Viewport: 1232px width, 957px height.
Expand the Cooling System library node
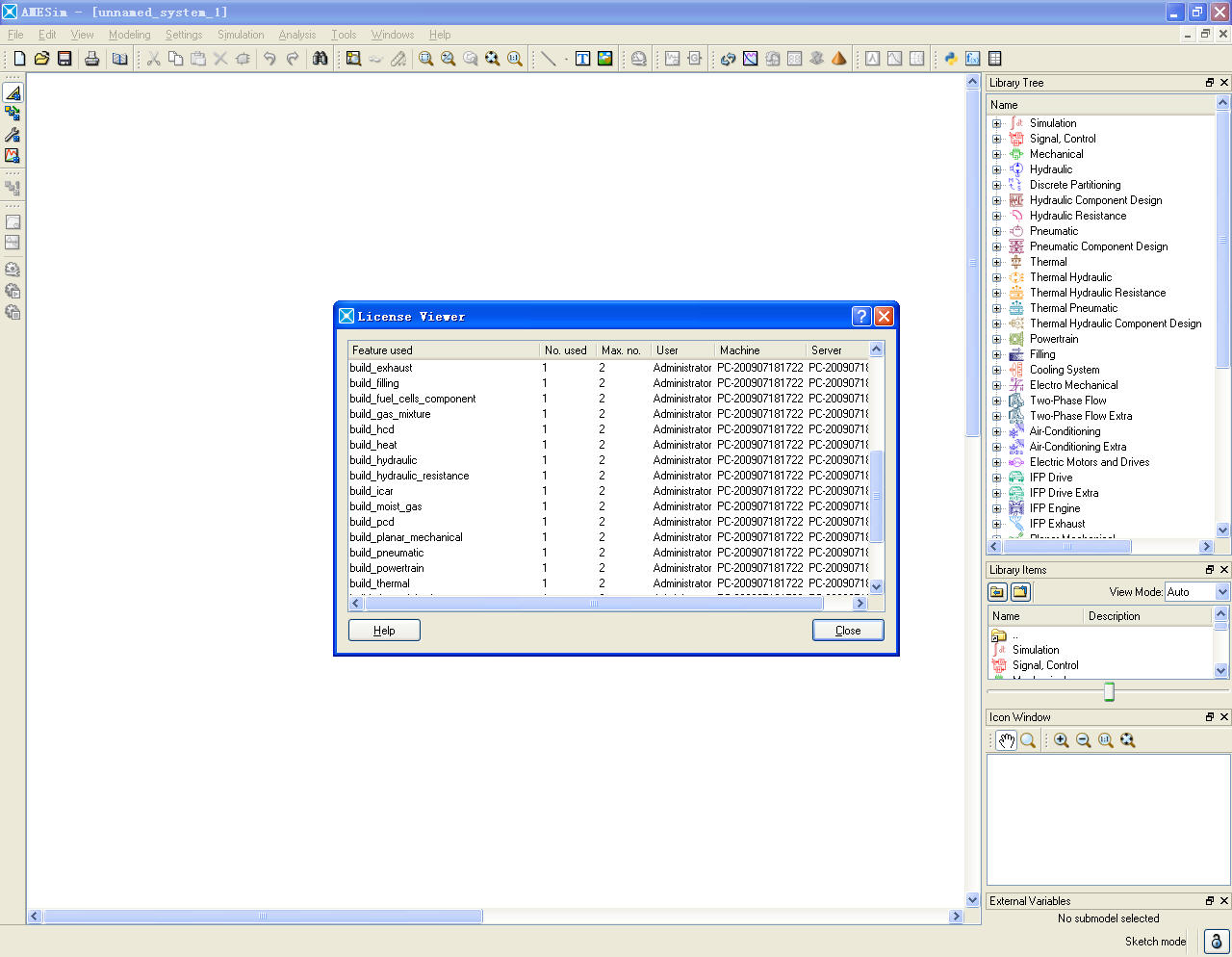click(x=997, y=370)
